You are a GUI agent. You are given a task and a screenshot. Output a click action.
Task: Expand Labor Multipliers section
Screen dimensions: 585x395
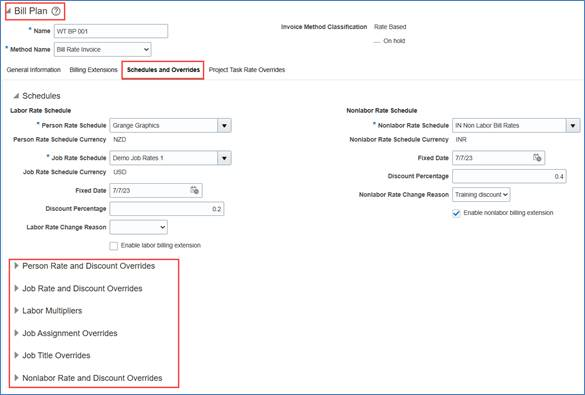16,310
